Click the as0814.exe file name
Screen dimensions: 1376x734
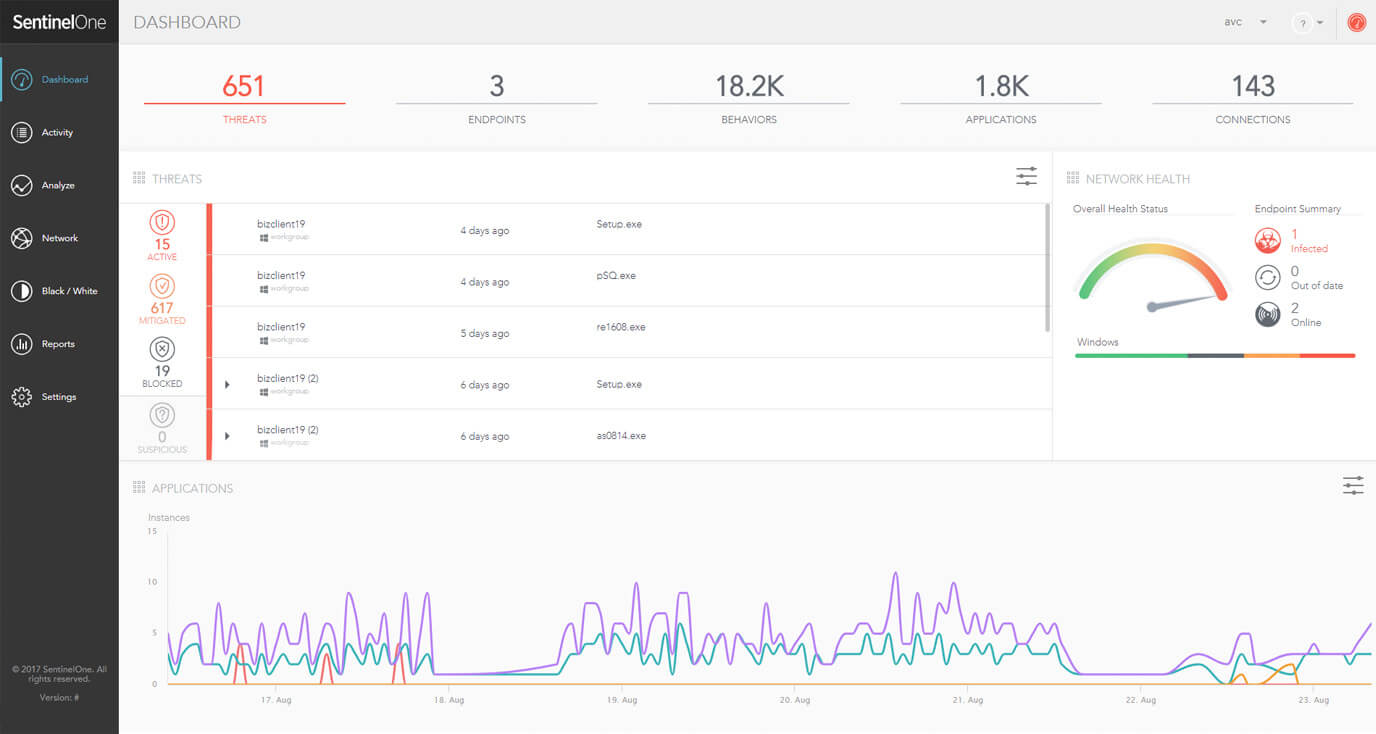pyautogui.click(x=621, y=436)
